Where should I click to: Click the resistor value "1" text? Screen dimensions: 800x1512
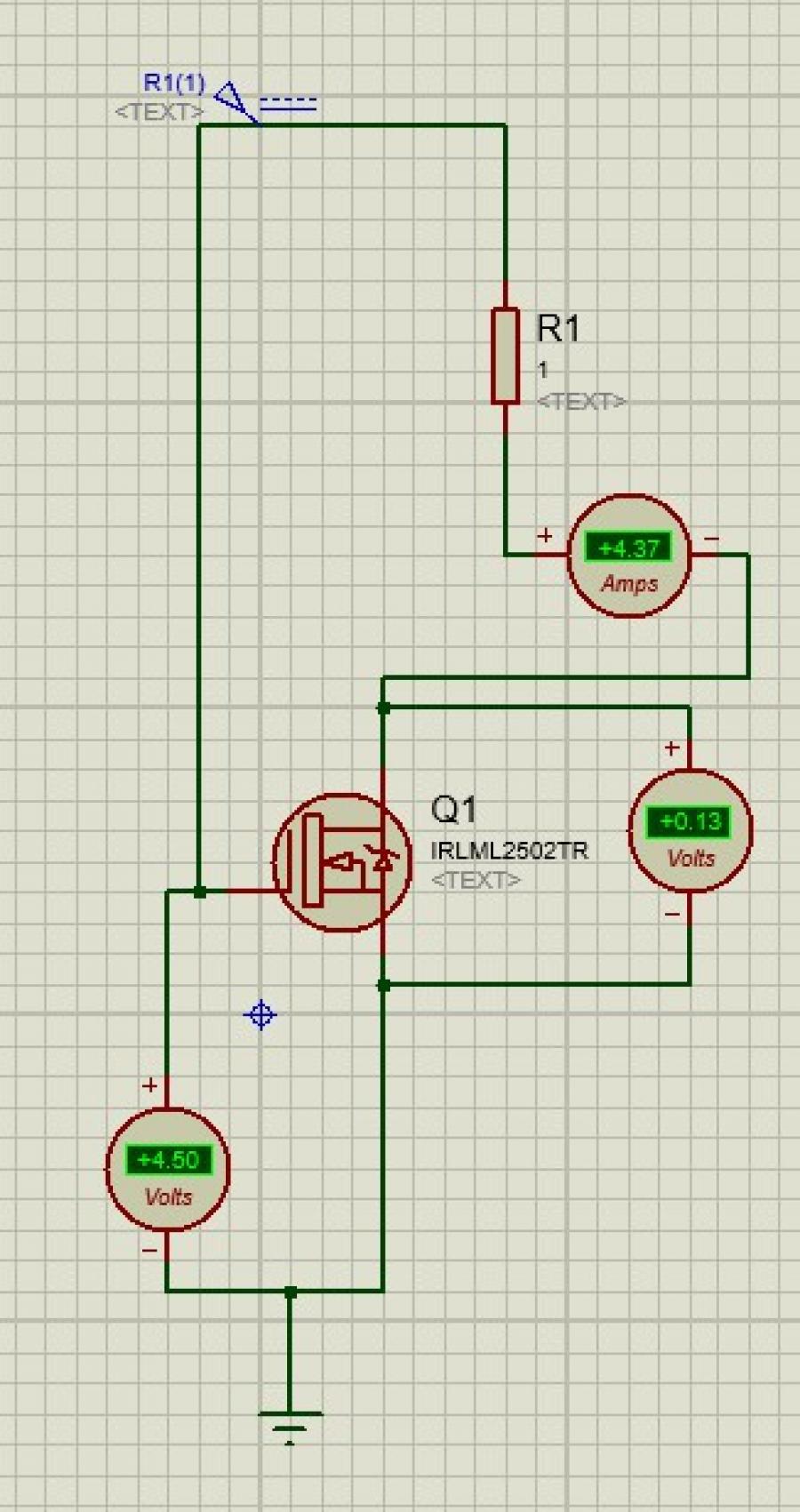(543, 370)
